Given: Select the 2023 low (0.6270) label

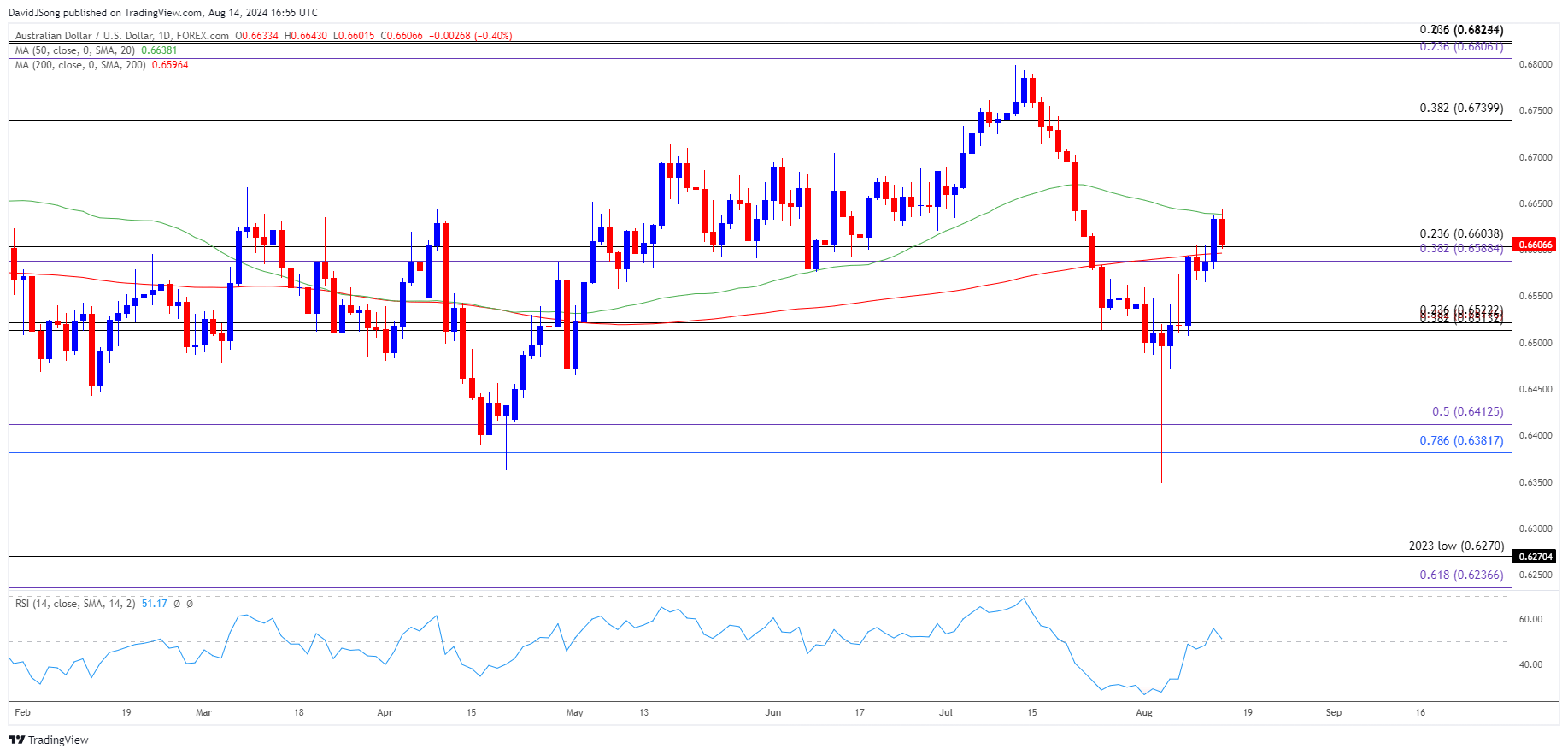Looking at the screenshot, I should point(1456,546).
